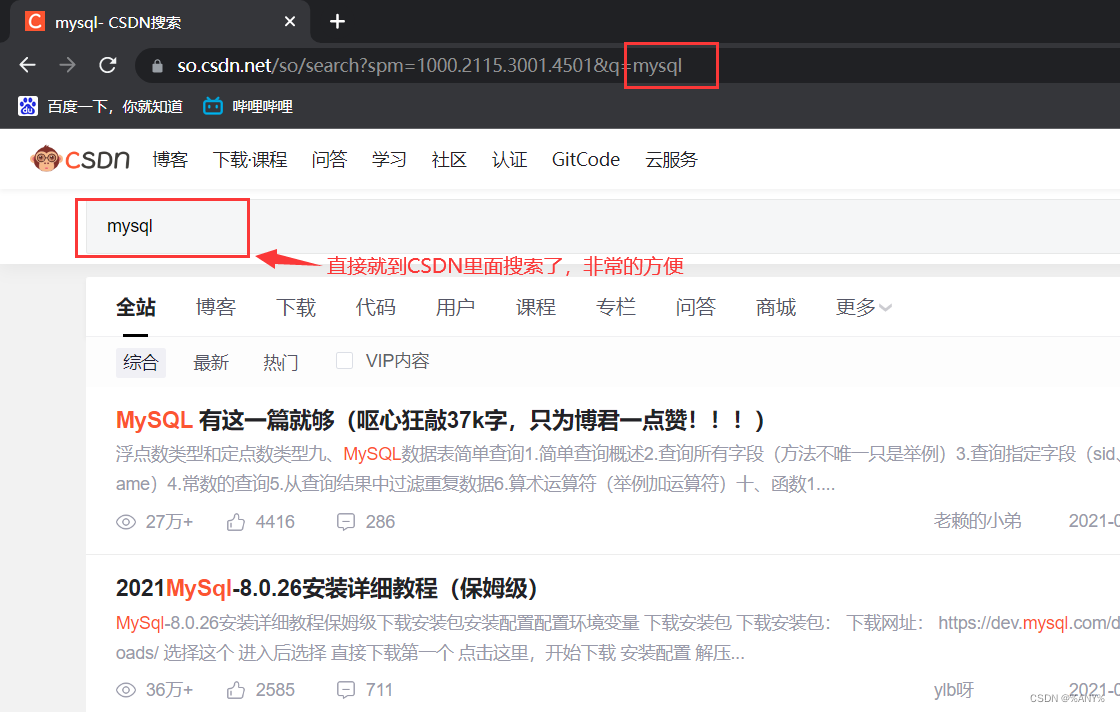Open the 云服务 navigation item

tap(671, 159)
